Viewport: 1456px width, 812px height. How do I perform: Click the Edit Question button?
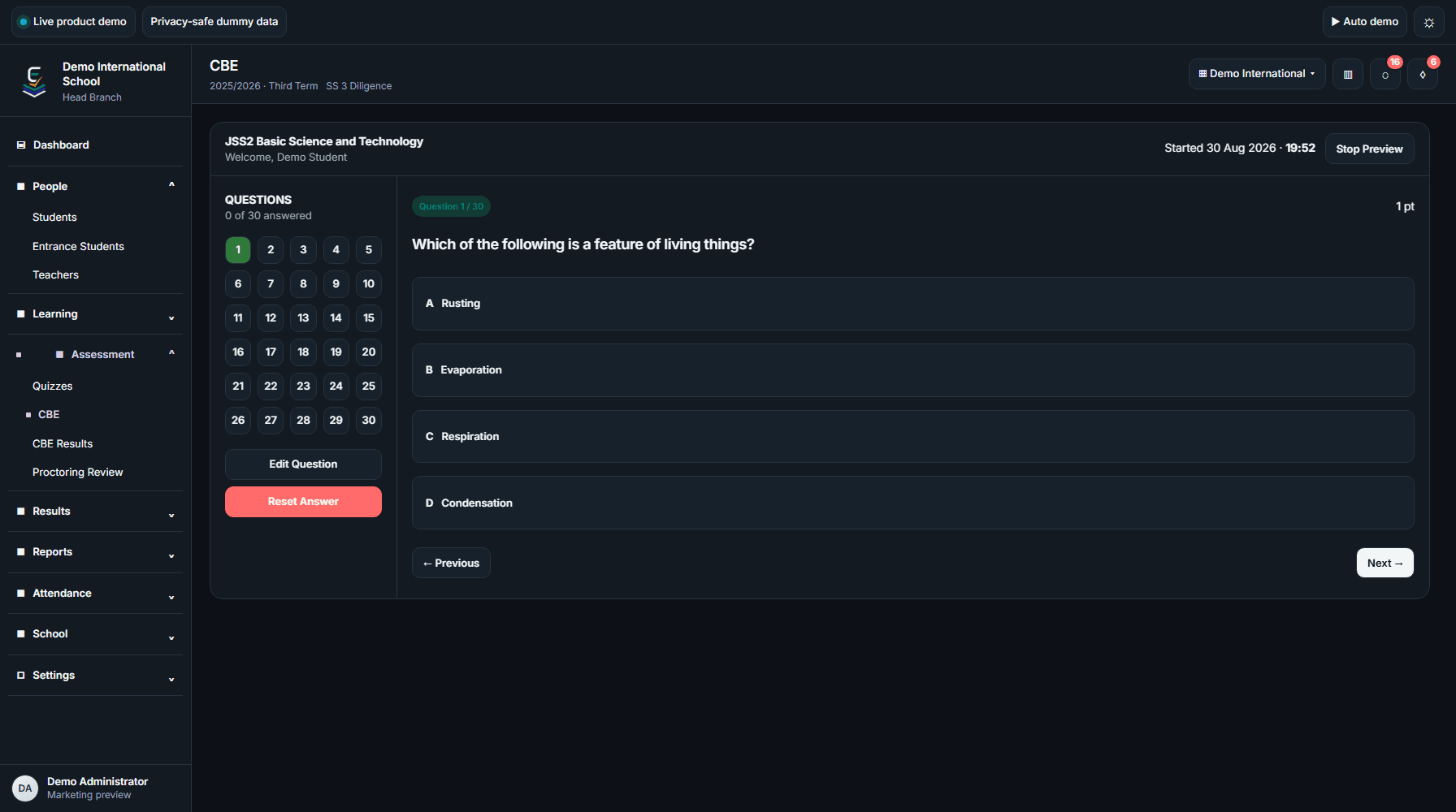pos(303,464)
